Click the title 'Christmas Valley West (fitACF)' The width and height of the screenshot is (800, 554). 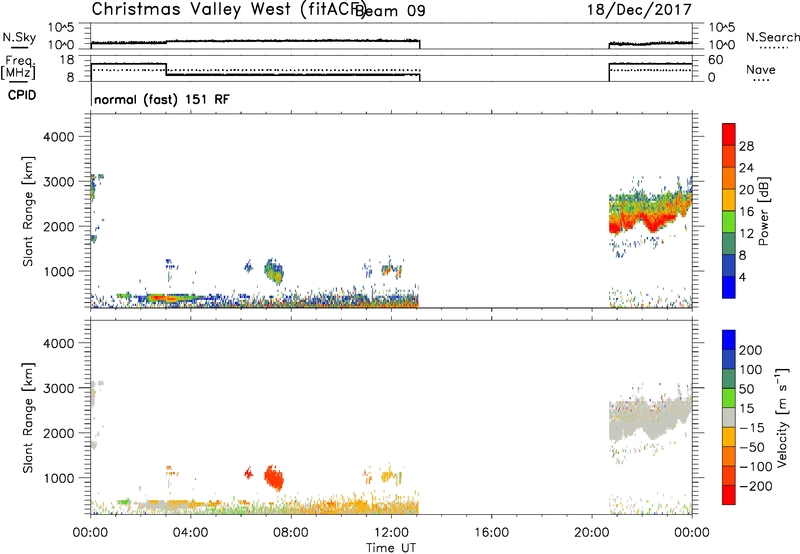coord(228,9)
